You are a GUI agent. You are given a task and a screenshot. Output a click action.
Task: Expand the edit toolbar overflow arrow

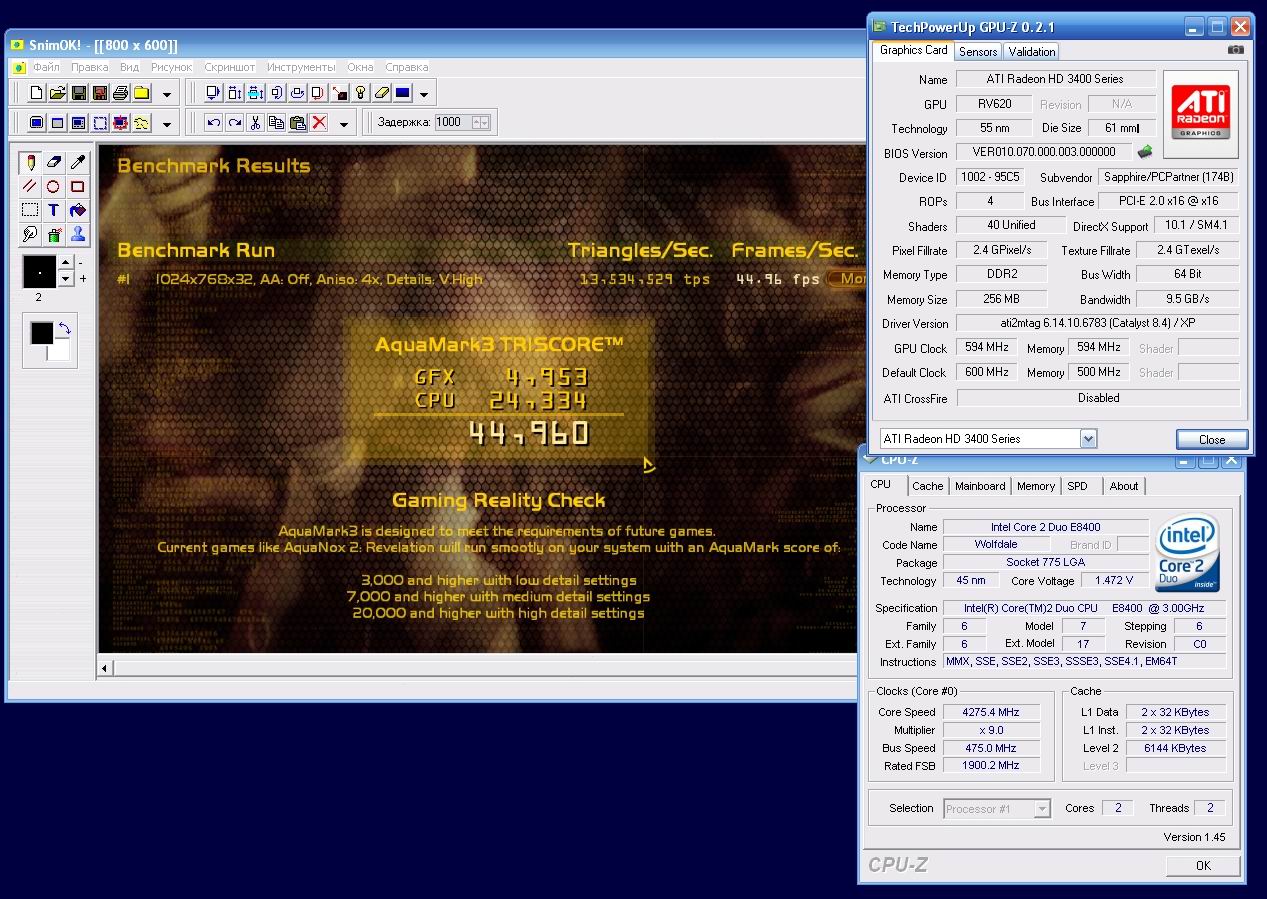(x=343, y=123)
